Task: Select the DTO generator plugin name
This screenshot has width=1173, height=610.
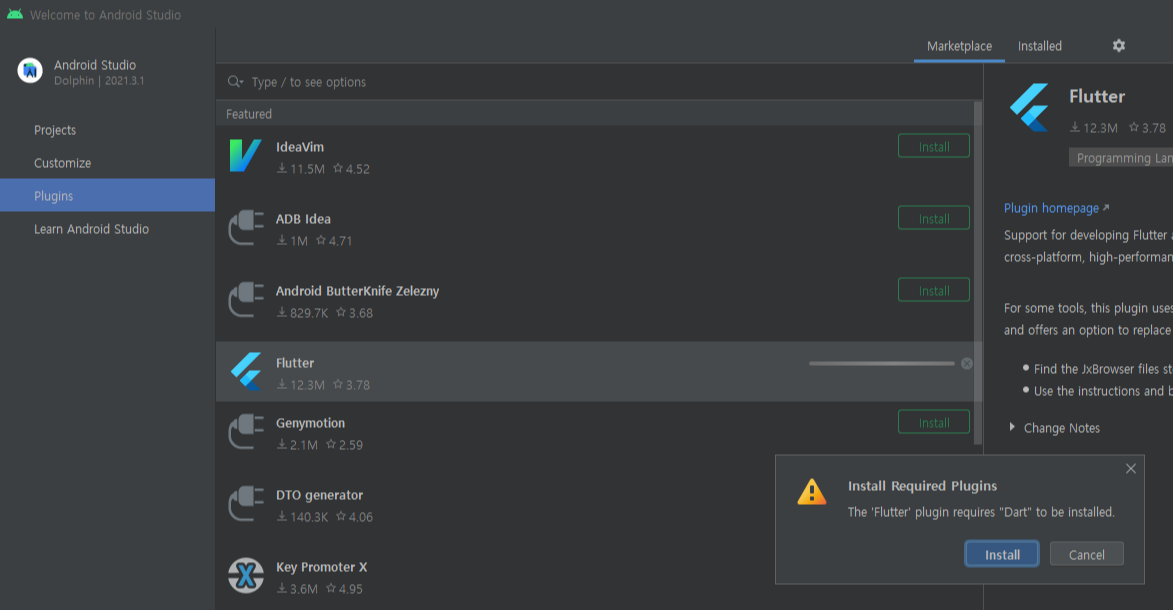Action: pyautogui.click(x=319, y=495)
